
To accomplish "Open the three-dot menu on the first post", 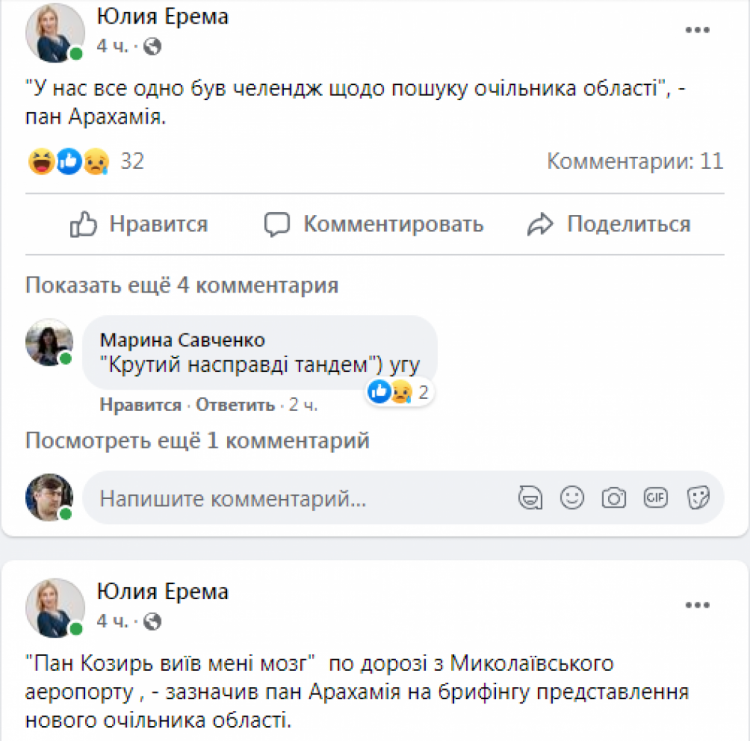I will tap(696, 30).
